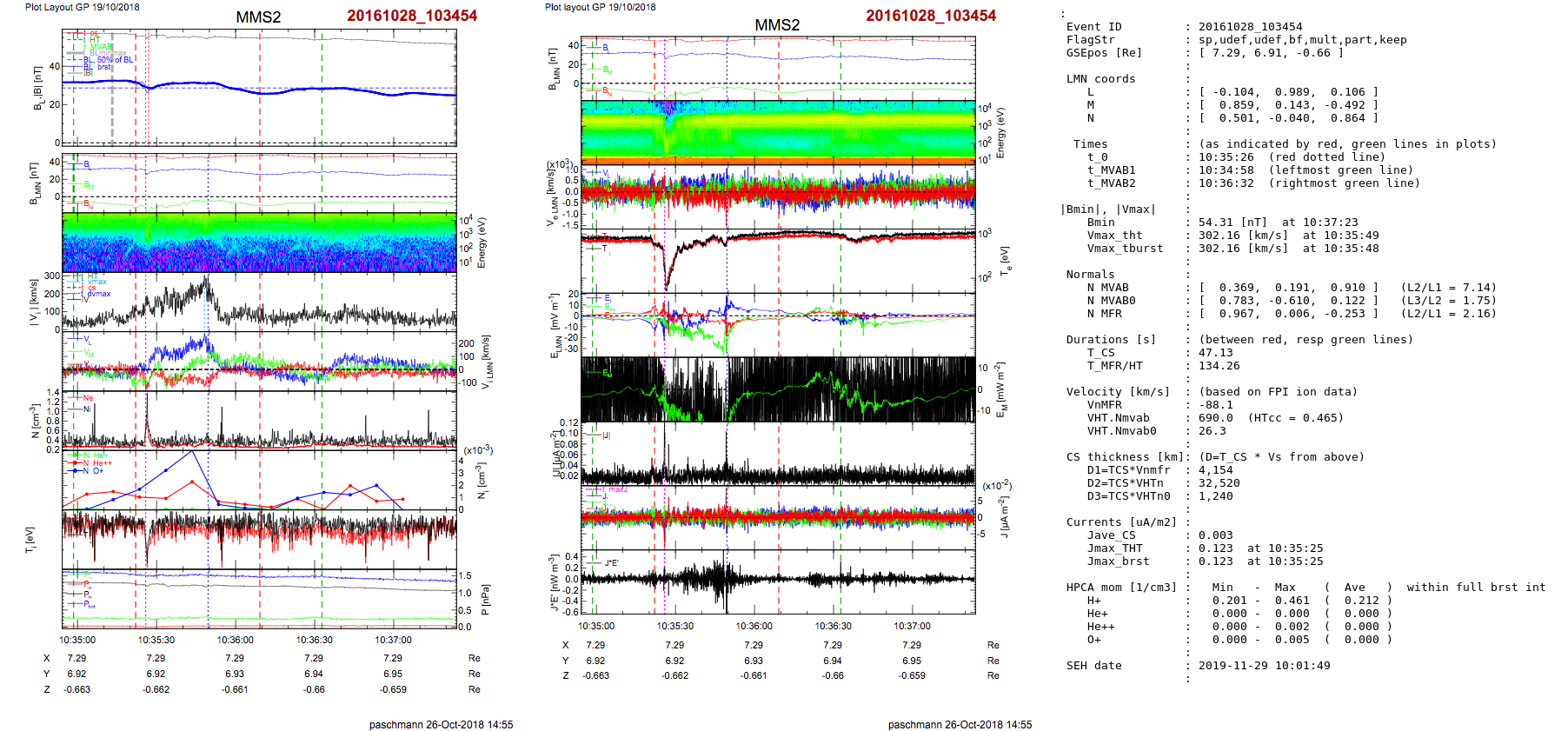This screenshot has width=1568, height=731.
Task: Click the red 20161028_103454 label above the right plot
Action: tap(930, 16)
